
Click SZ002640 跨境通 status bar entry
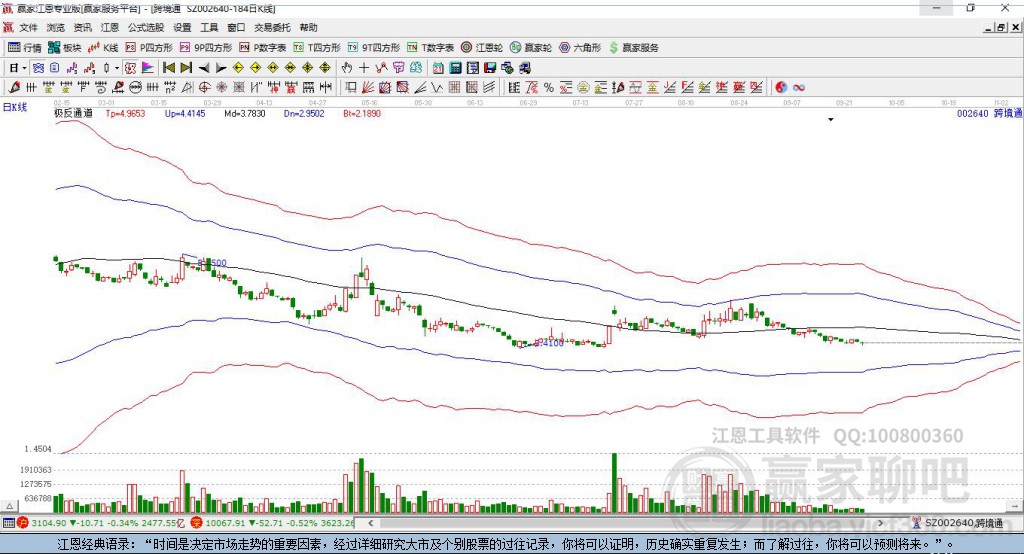[x=958, y=523]
